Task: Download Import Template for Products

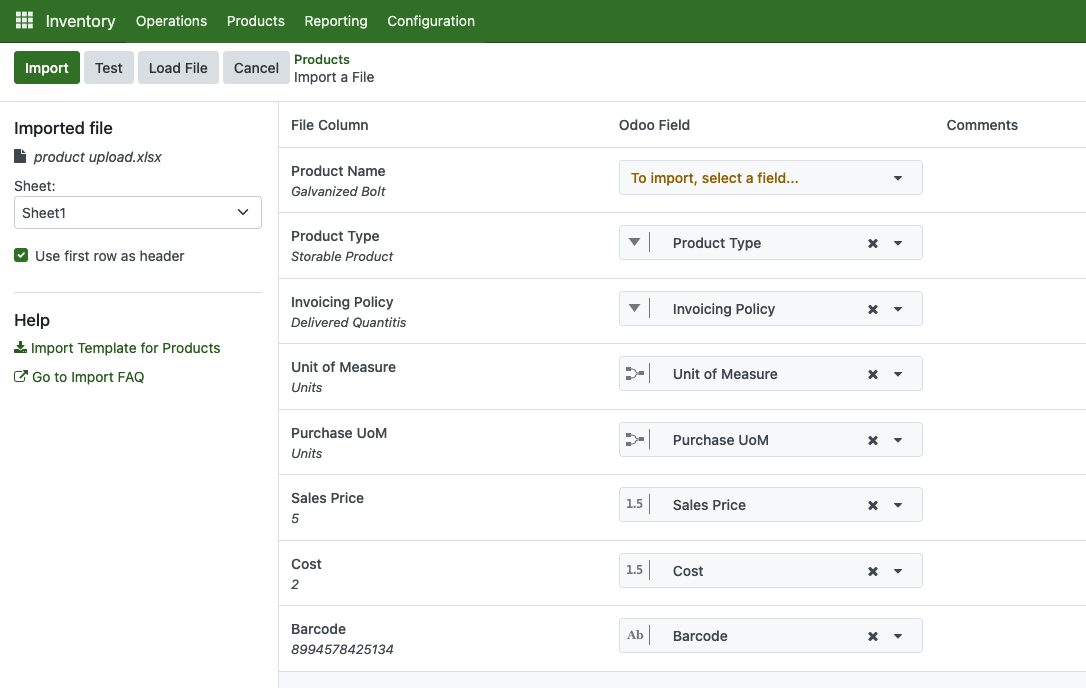Action: (125, 348)
